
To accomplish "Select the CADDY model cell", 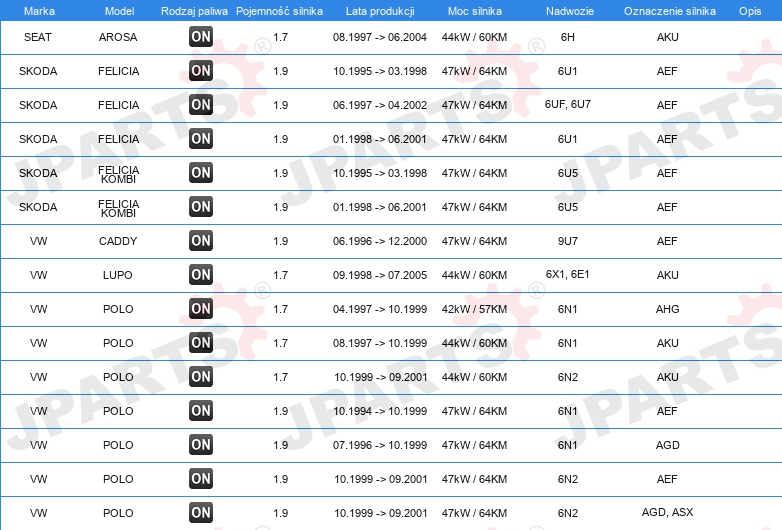I will pos(118,241).
